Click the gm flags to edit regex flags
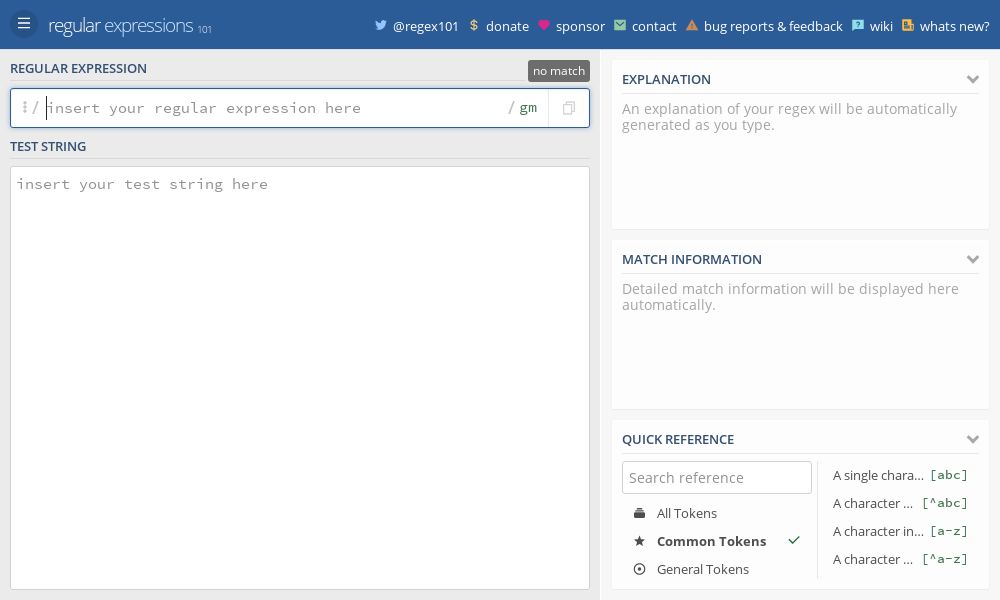The image size is (1000, 600). click(529, 108)
